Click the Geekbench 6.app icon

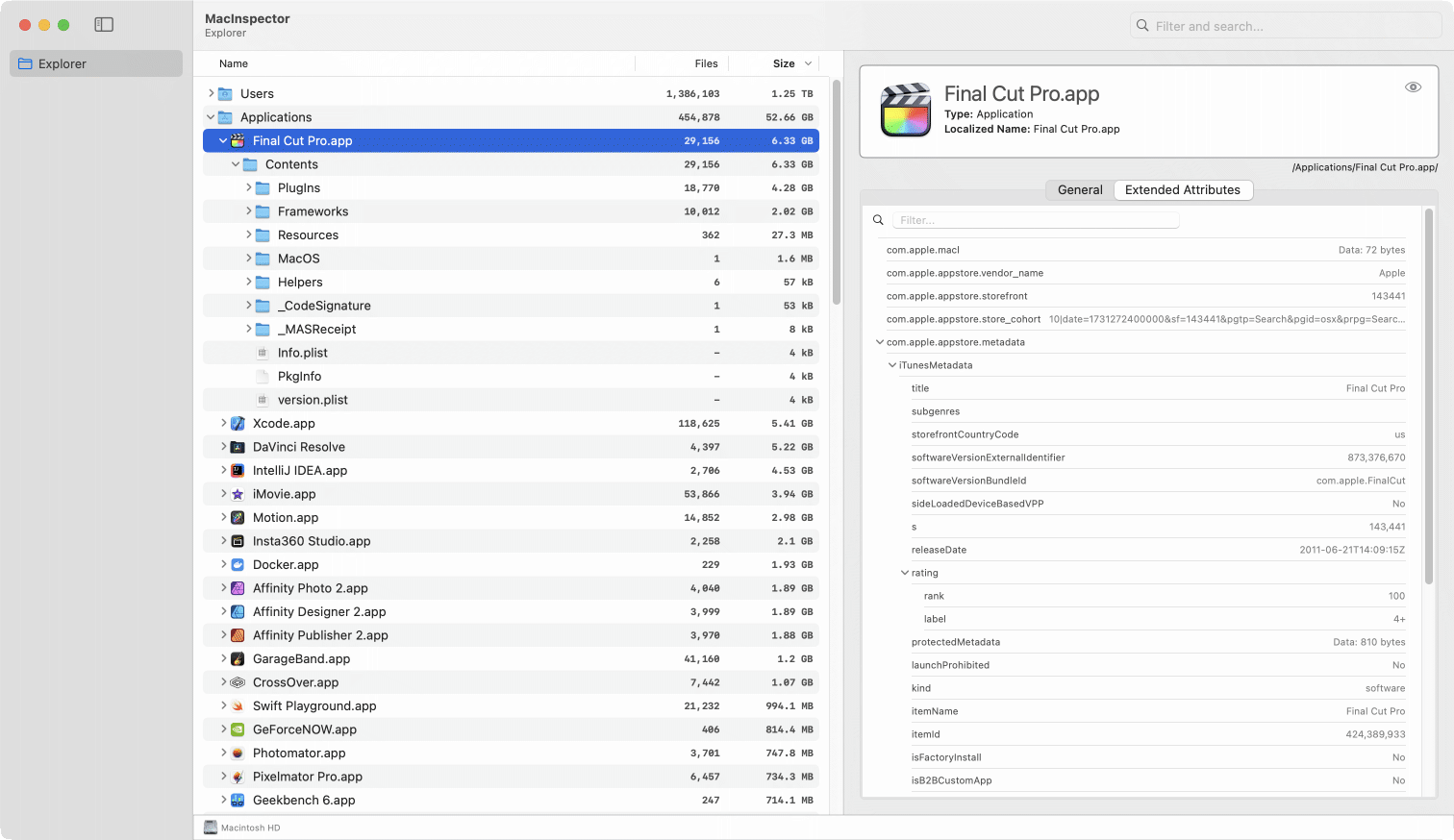click(x=238, y=800)
